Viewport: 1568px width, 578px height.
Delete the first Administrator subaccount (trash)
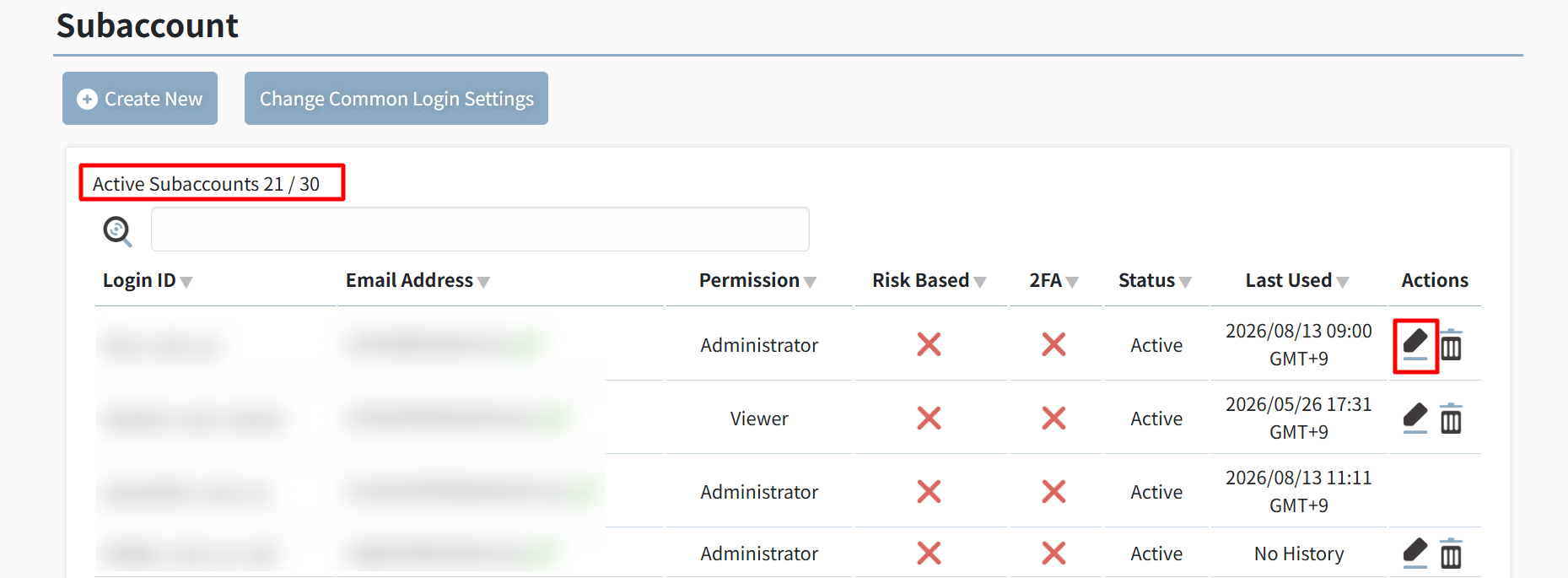click(1451, 345)
